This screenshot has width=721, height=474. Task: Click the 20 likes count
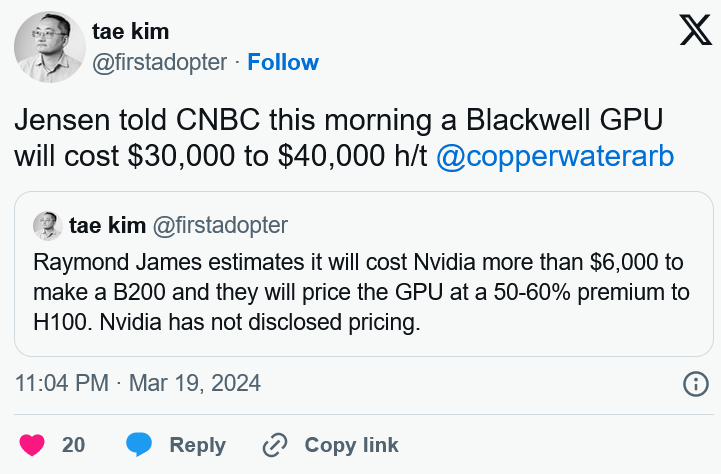coord(74,445)
